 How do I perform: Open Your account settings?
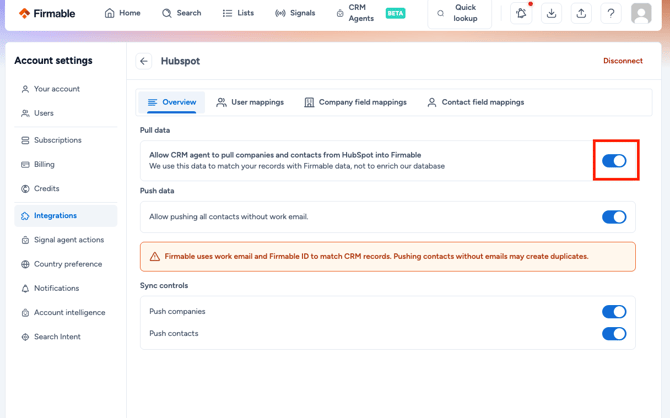66,89
